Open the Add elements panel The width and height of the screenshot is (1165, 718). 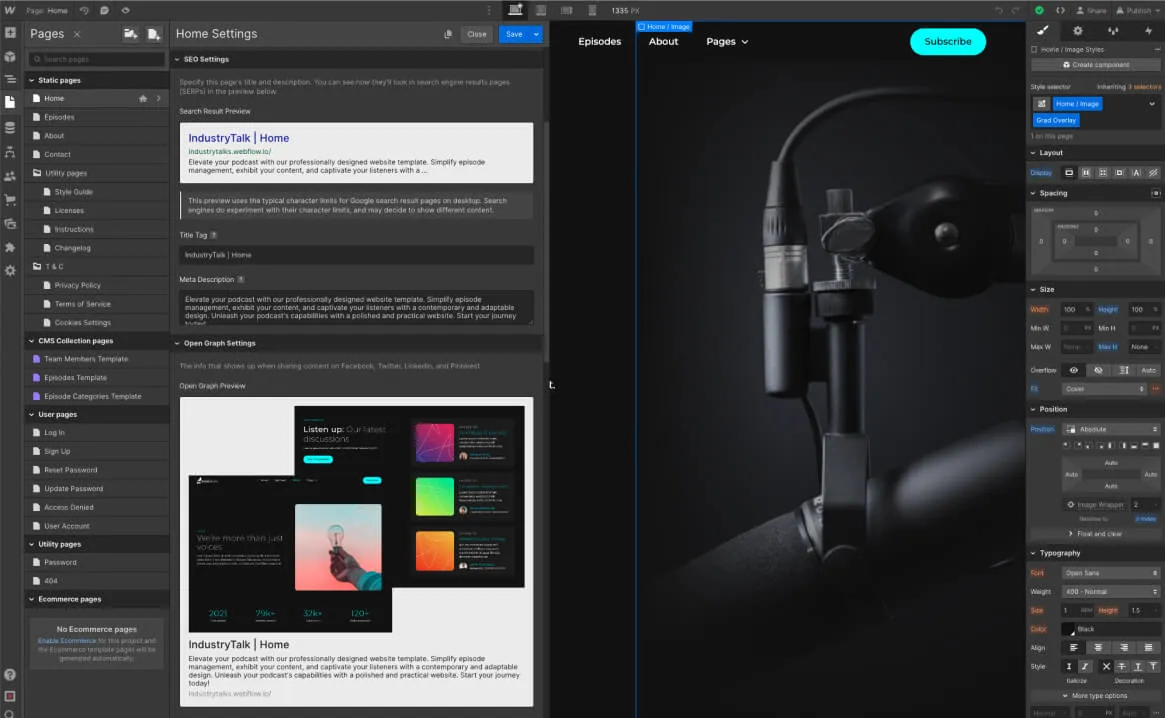click(x=10, y=33)
